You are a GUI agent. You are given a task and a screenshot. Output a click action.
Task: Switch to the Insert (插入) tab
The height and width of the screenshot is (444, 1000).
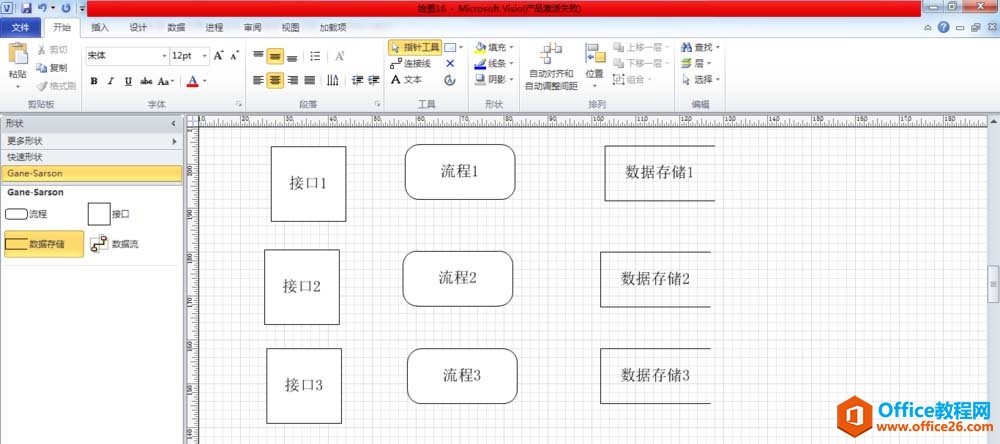click(x=100, y=27)
